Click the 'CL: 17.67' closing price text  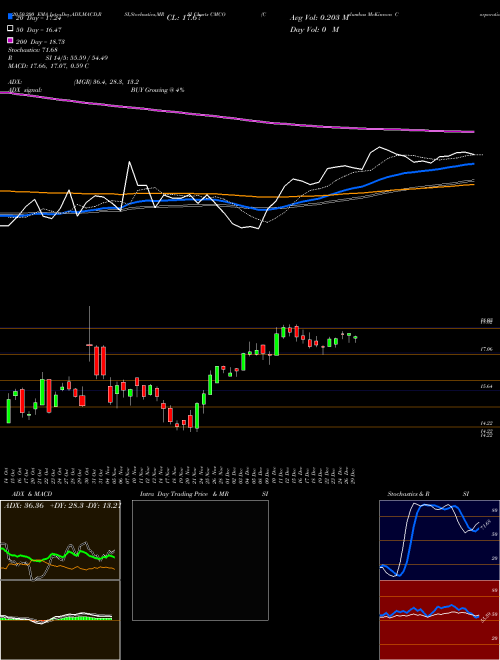point(183,18)
